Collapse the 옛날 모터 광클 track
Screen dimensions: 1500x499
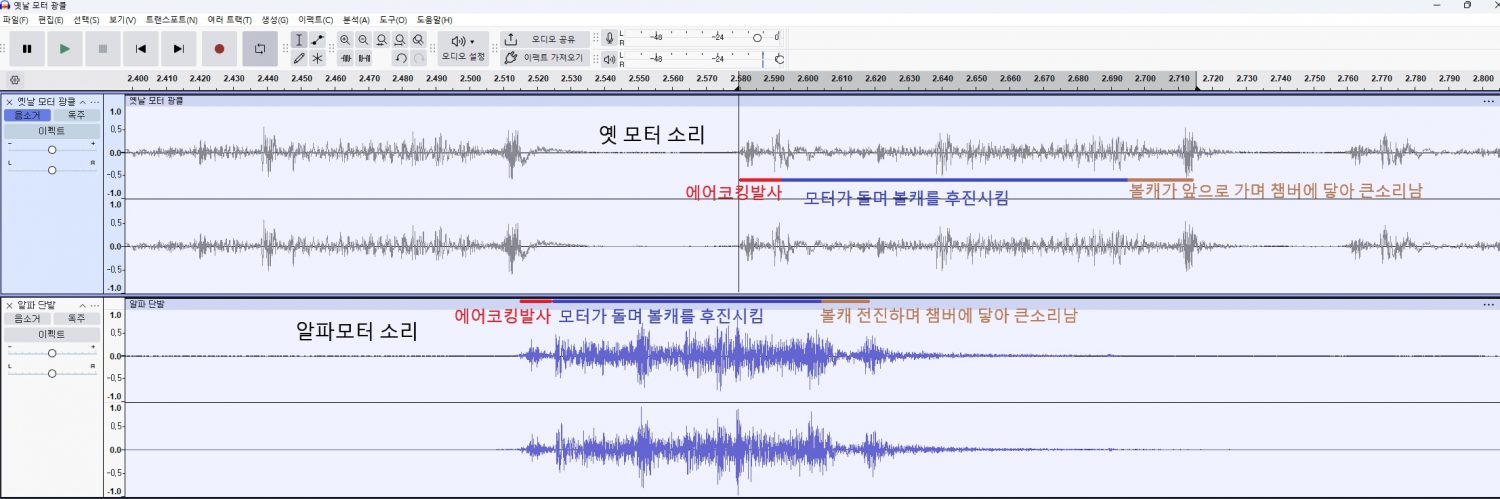tap(83, 102)
